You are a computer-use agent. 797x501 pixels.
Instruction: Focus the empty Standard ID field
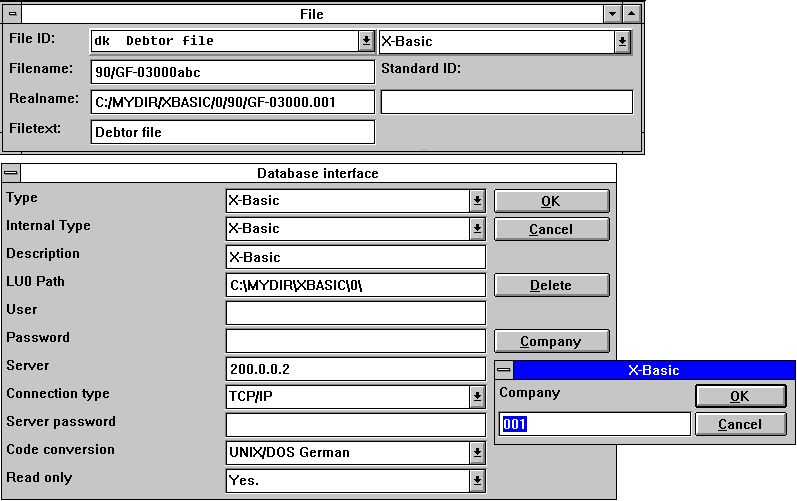coord(507,102)
